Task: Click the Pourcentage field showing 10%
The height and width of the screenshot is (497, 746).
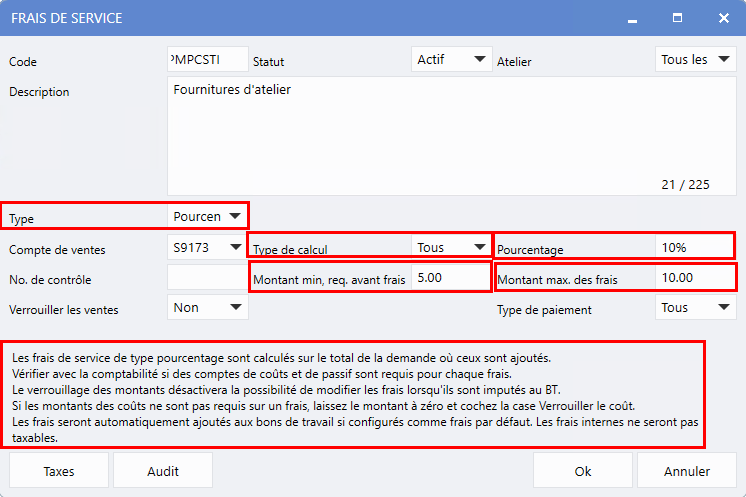Action: coord(694,247)
